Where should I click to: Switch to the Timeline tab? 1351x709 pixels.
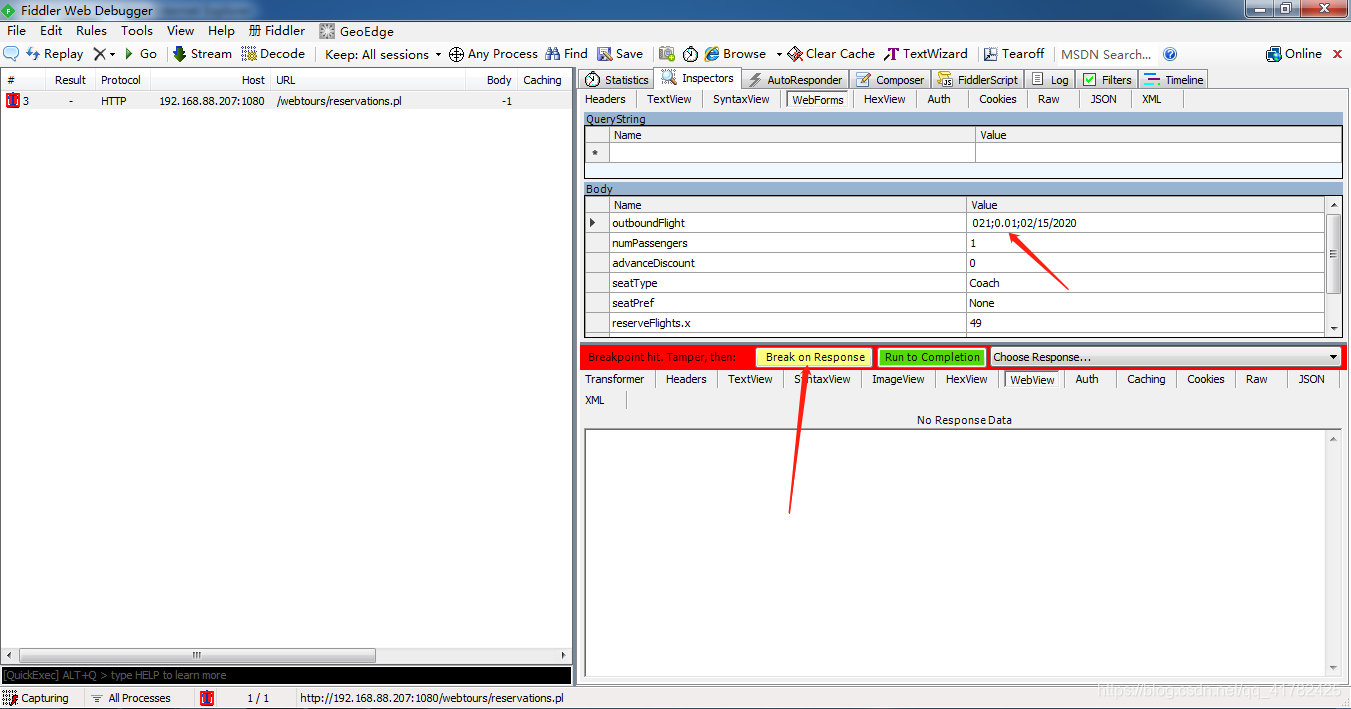pyautogui.click(x=1174, y=80)
